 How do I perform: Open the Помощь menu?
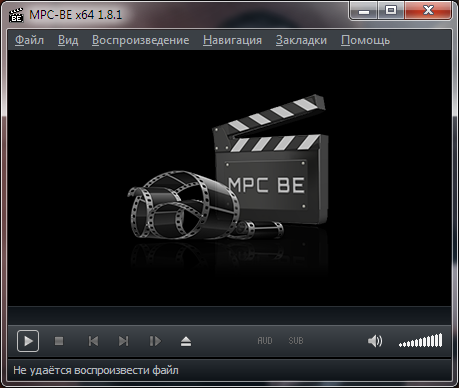(x=365, y=40)
